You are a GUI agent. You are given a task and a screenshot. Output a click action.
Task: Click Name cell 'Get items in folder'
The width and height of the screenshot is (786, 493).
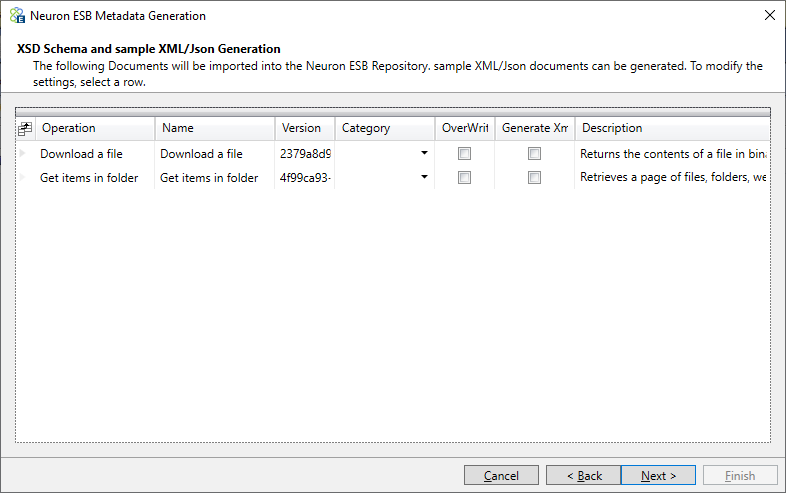[215, 178]
